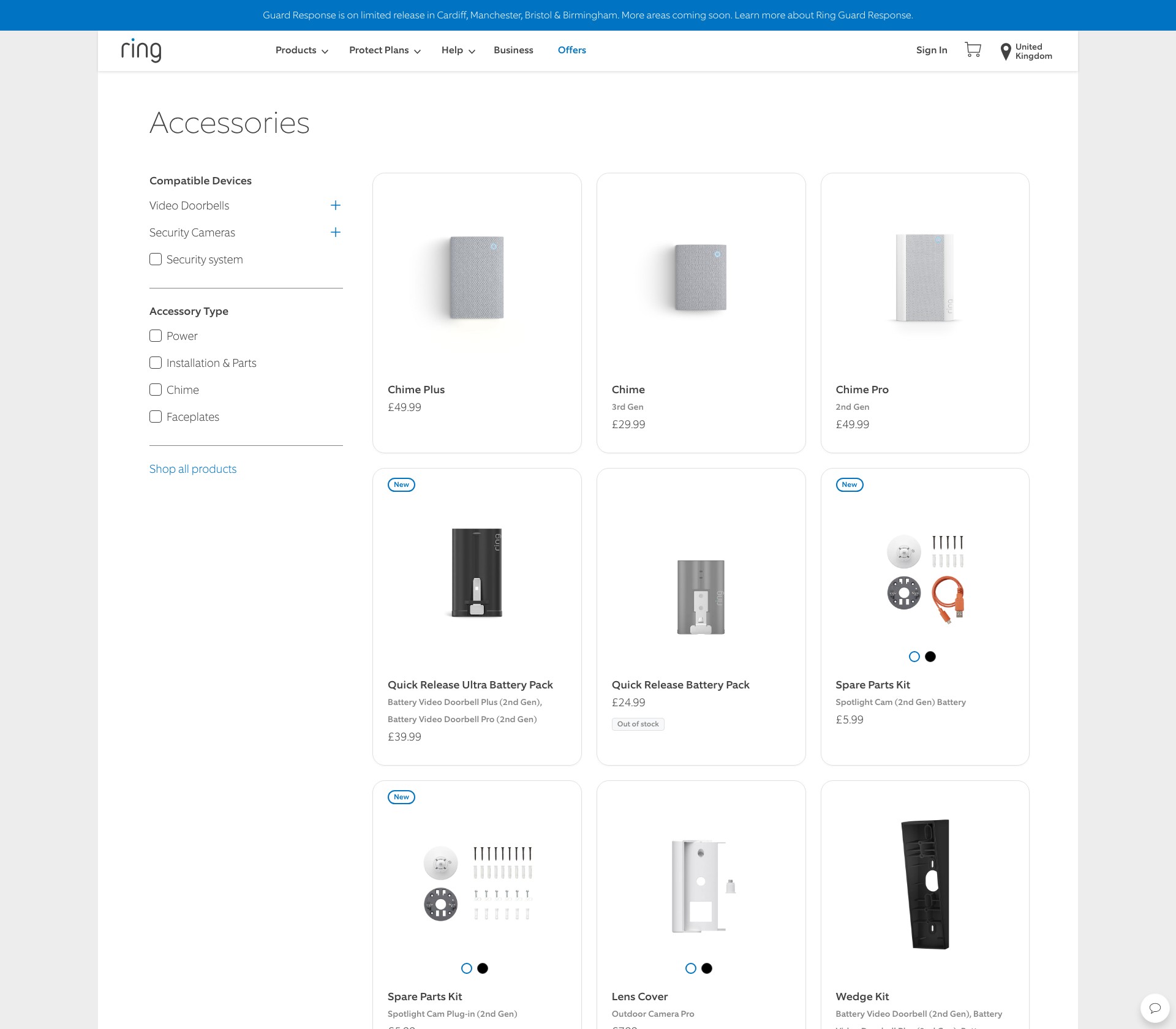The width and height of the screenshot is (1176, 1029).
Task: View Spotlight Cam Battery Spare Parts Kit image
Action: tap(925, 579)
